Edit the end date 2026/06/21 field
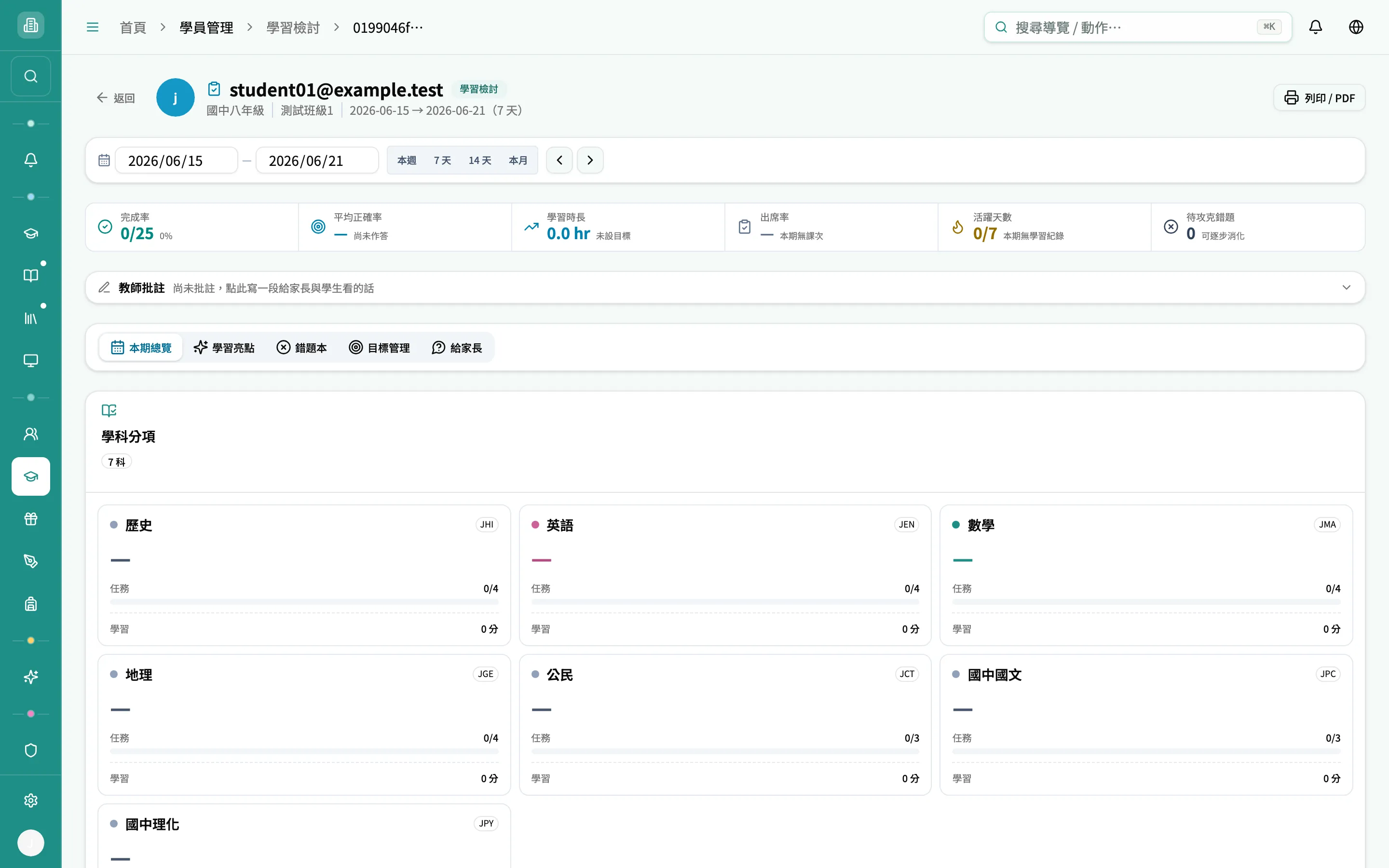The height and width of the screenshot is (868, 1389). point(317,160)
